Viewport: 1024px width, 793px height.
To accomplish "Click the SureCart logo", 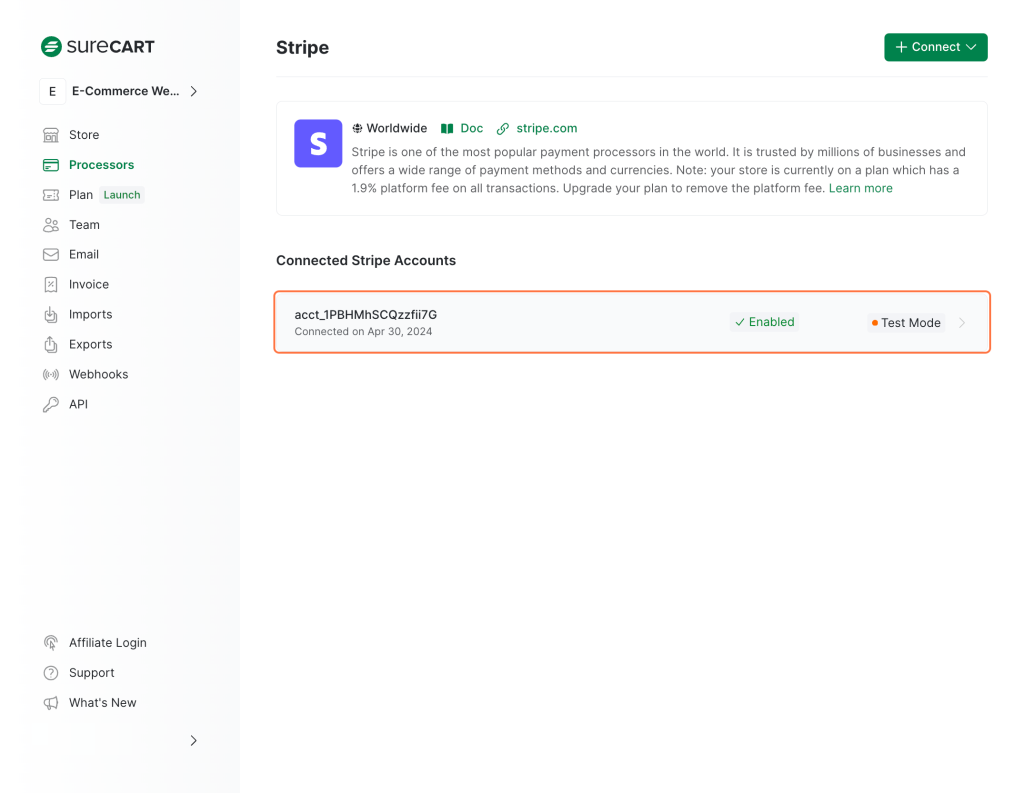I will [97, 46].
